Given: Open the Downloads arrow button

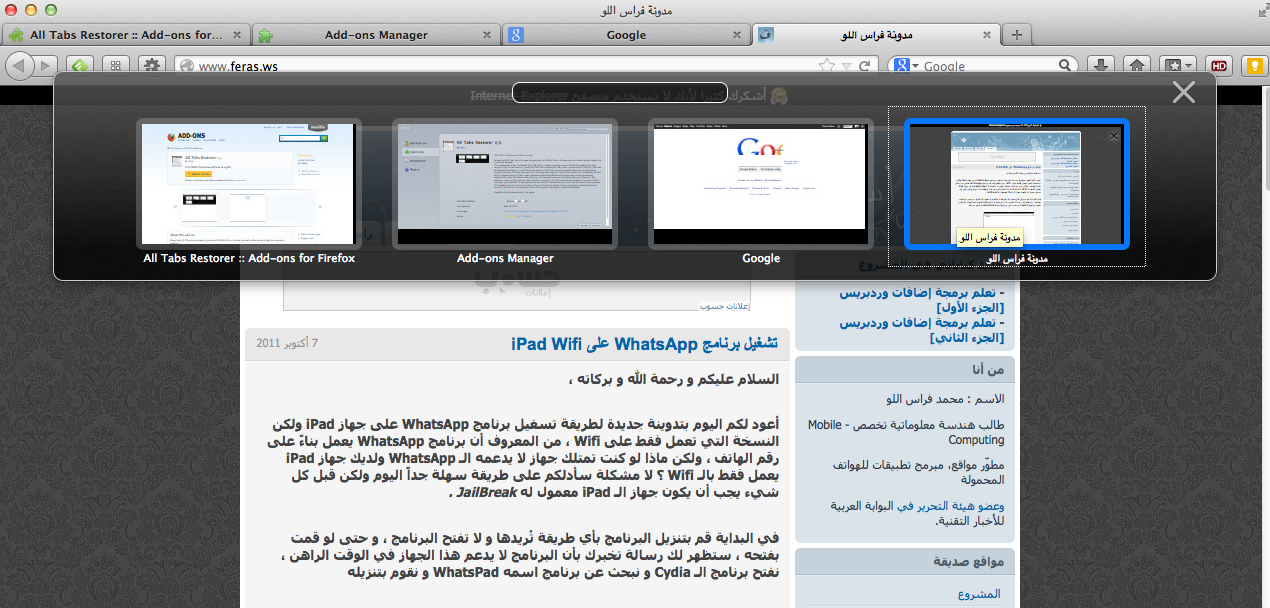Looking at the screenshot, I should [1100, 66].
